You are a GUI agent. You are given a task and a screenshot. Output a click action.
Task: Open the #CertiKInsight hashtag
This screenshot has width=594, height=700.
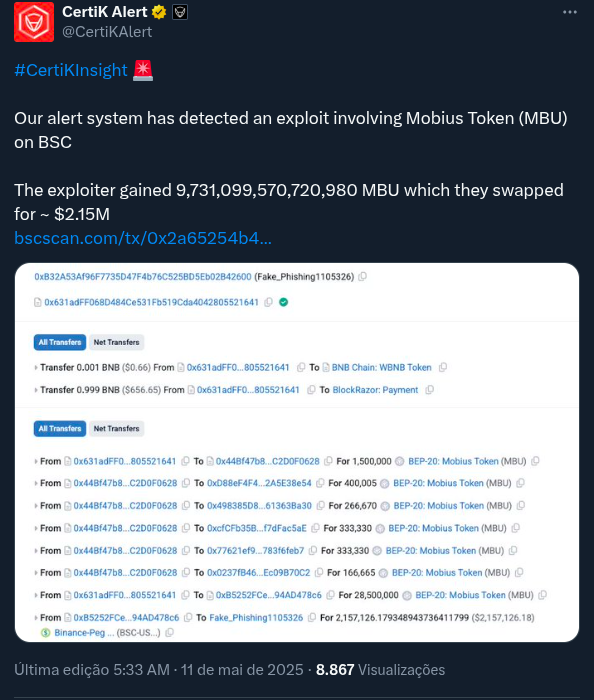click(x=71, y=70)
